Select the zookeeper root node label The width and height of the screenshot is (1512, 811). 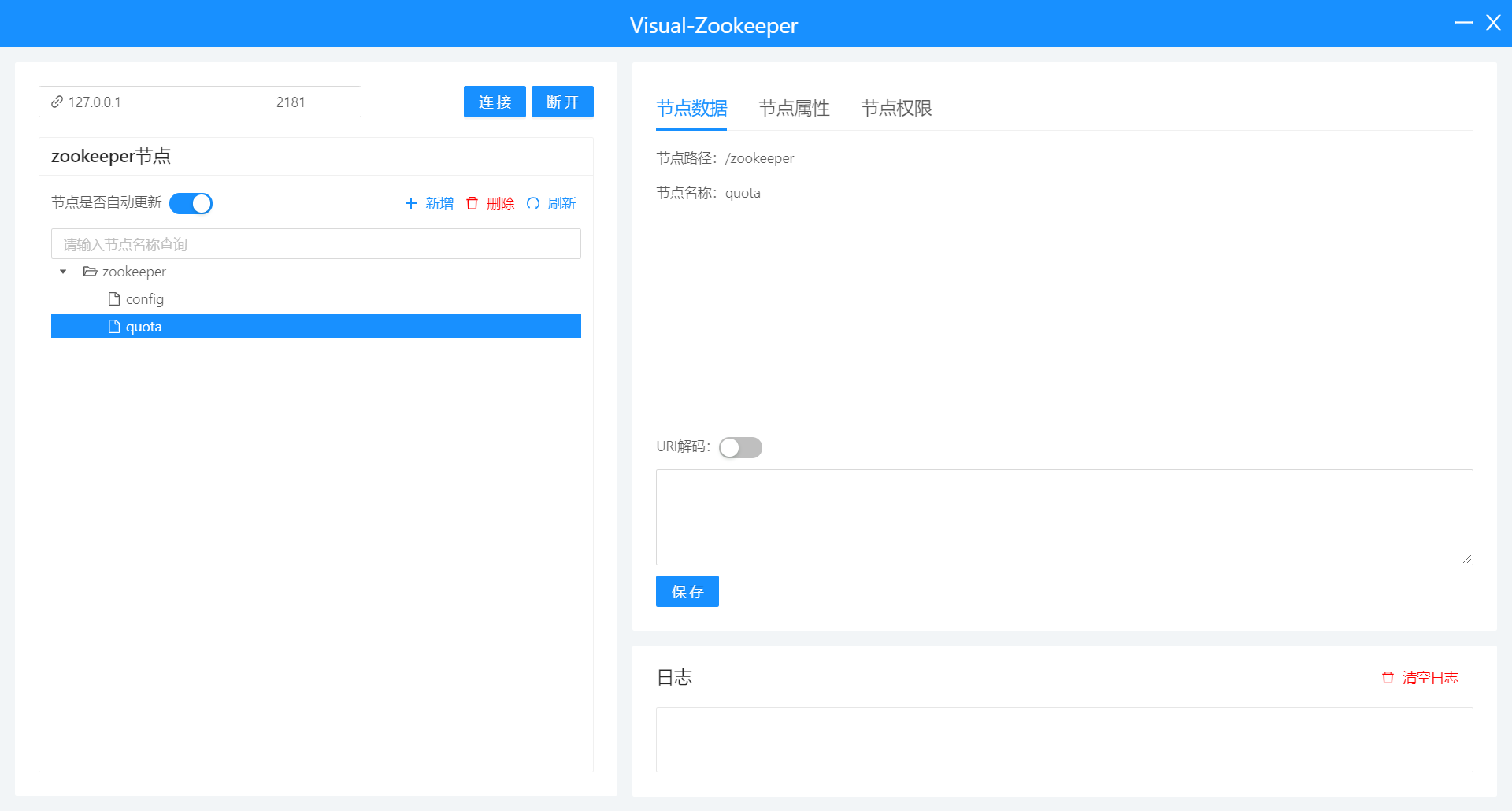[x=134, y=272]
